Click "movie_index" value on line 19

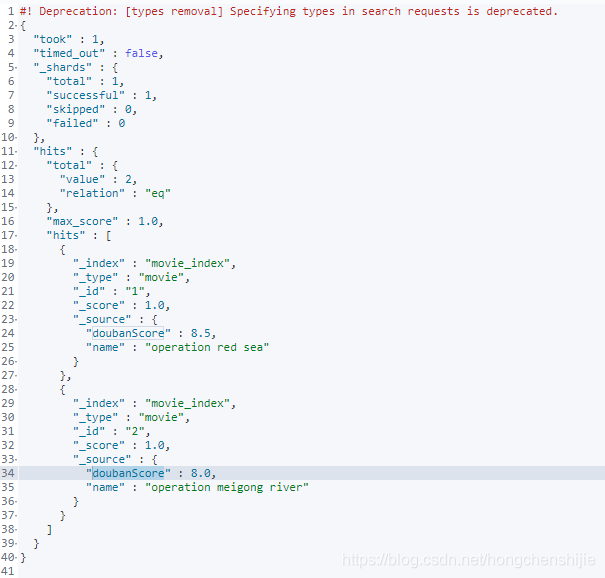pos(188,263)
